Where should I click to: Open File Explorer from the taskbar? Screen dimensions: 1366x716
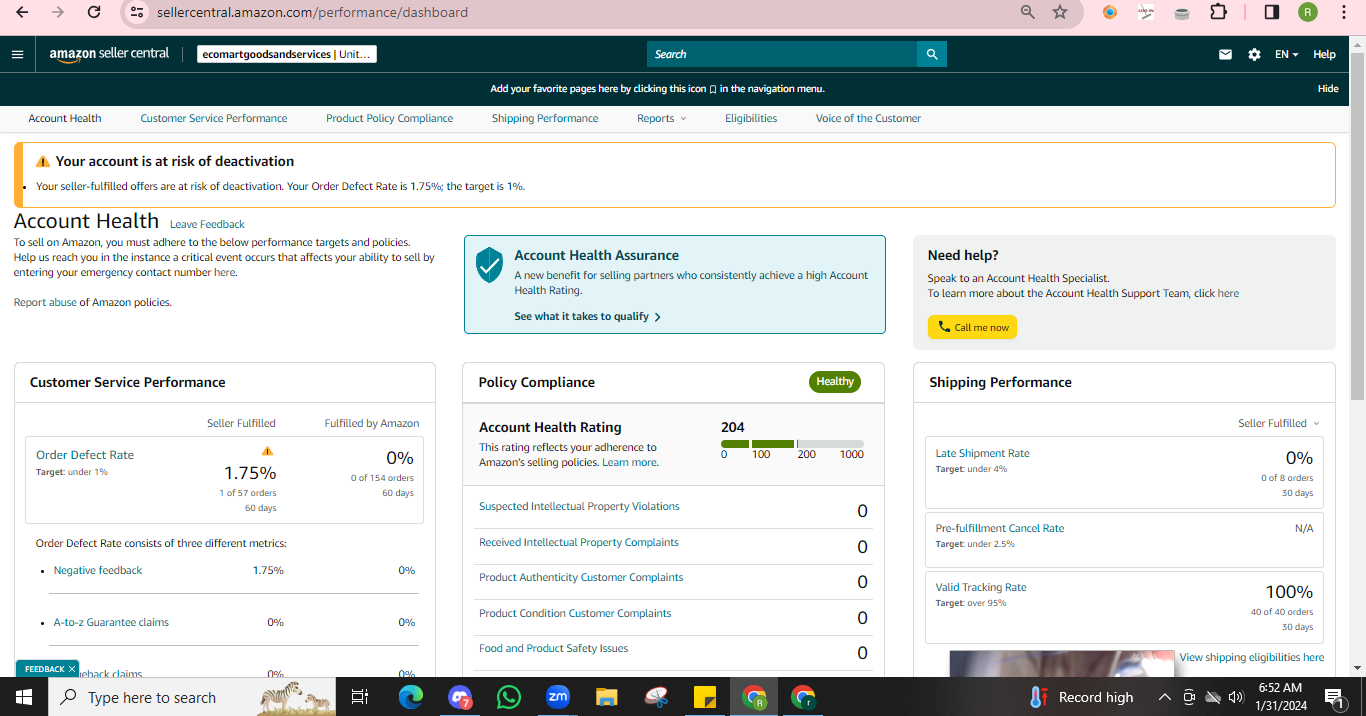pos(606,697)
